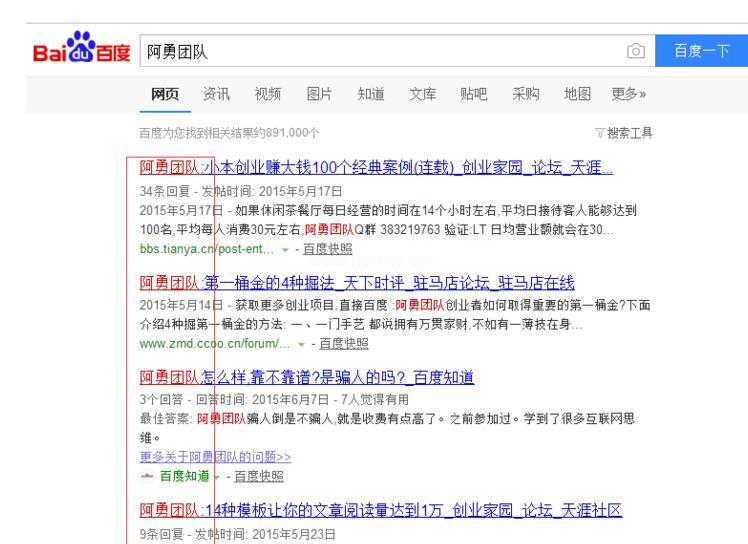
Task: Switch to the 视频 video tab
Action: (x=268, y=95)
